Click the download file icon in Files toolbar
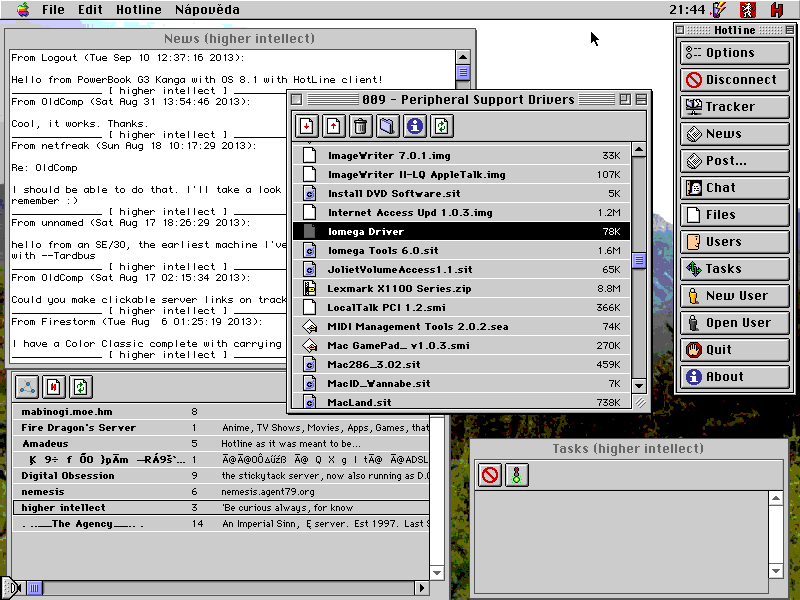Image resolution: width=800 pixels, height=600 pixels. (x=307, y=125)
